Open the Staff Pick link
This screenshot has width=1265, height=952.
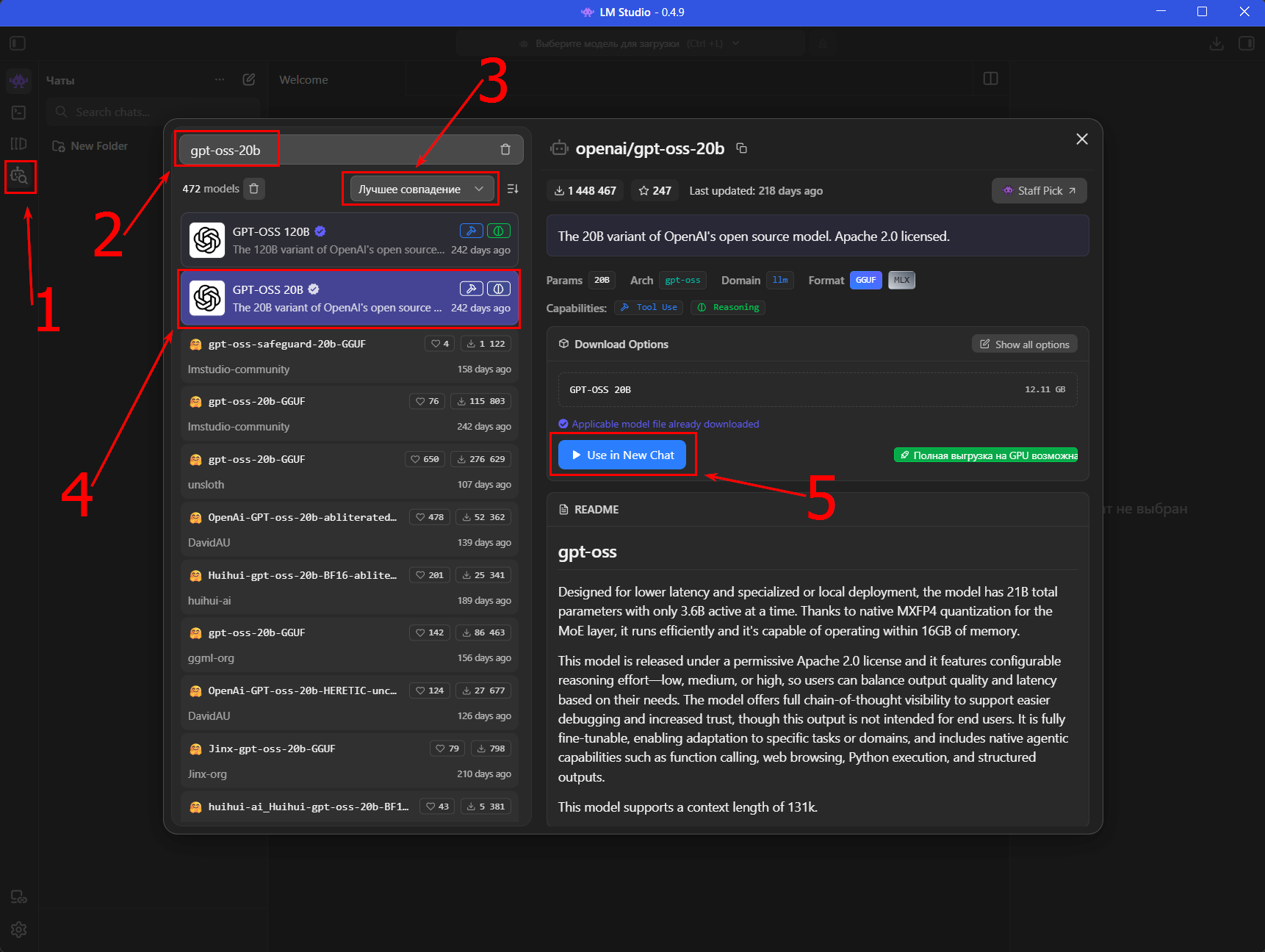1039,190
